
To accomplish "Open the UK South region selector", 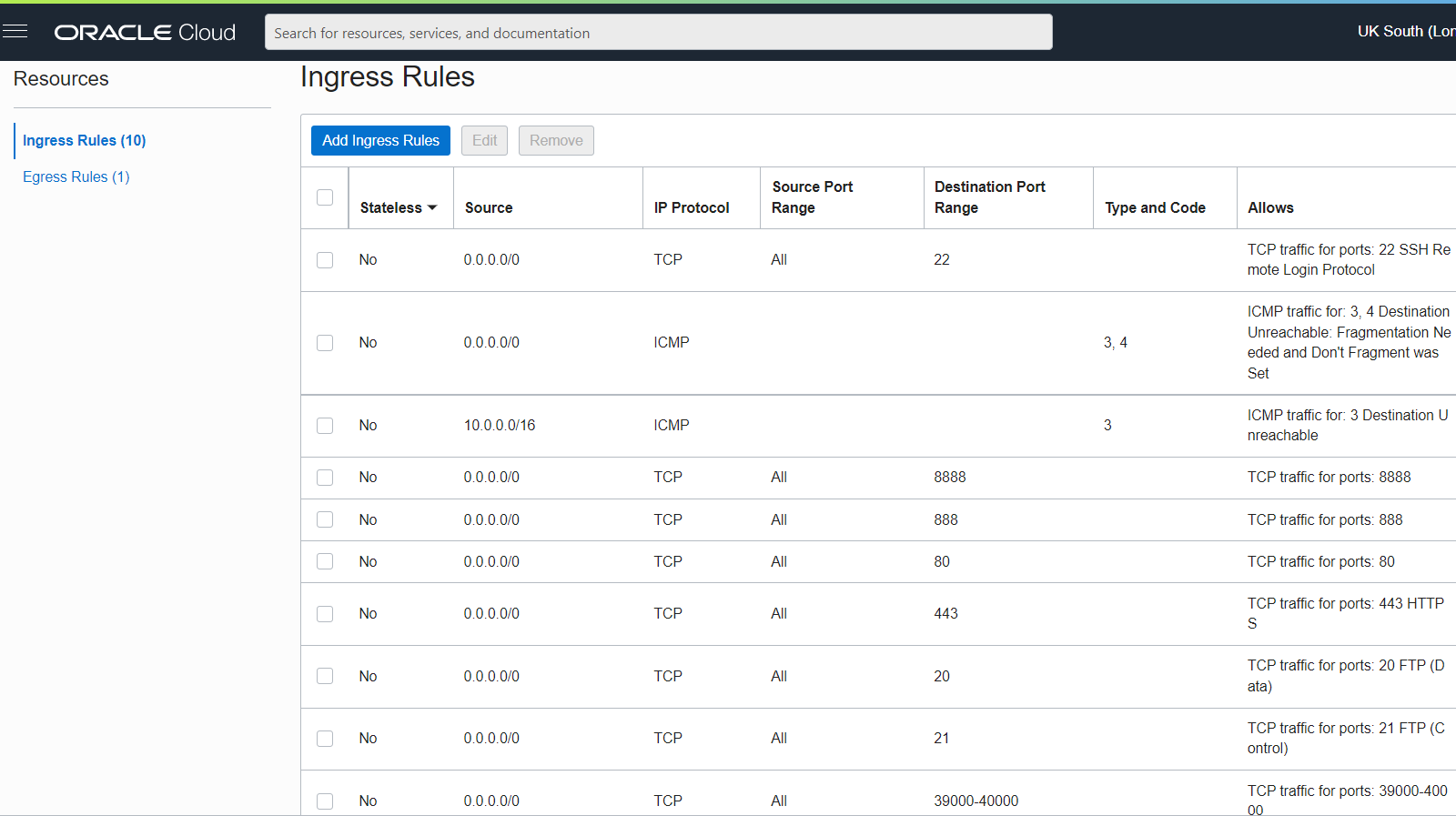I will pyautogui.click(x=1404, y=32).
